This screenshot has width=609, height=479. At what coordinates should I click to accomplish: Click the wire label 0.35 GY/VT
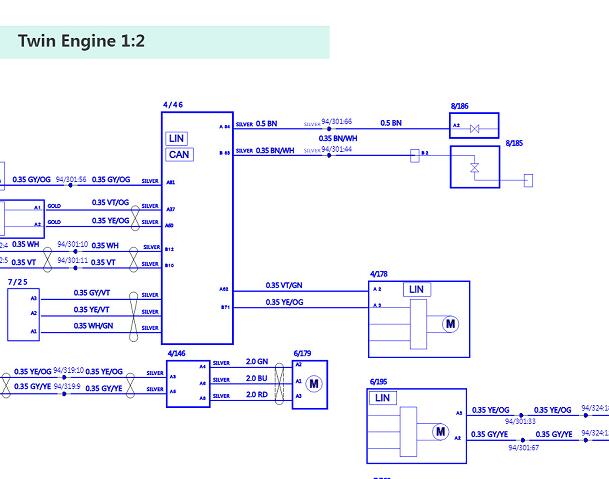92,293
